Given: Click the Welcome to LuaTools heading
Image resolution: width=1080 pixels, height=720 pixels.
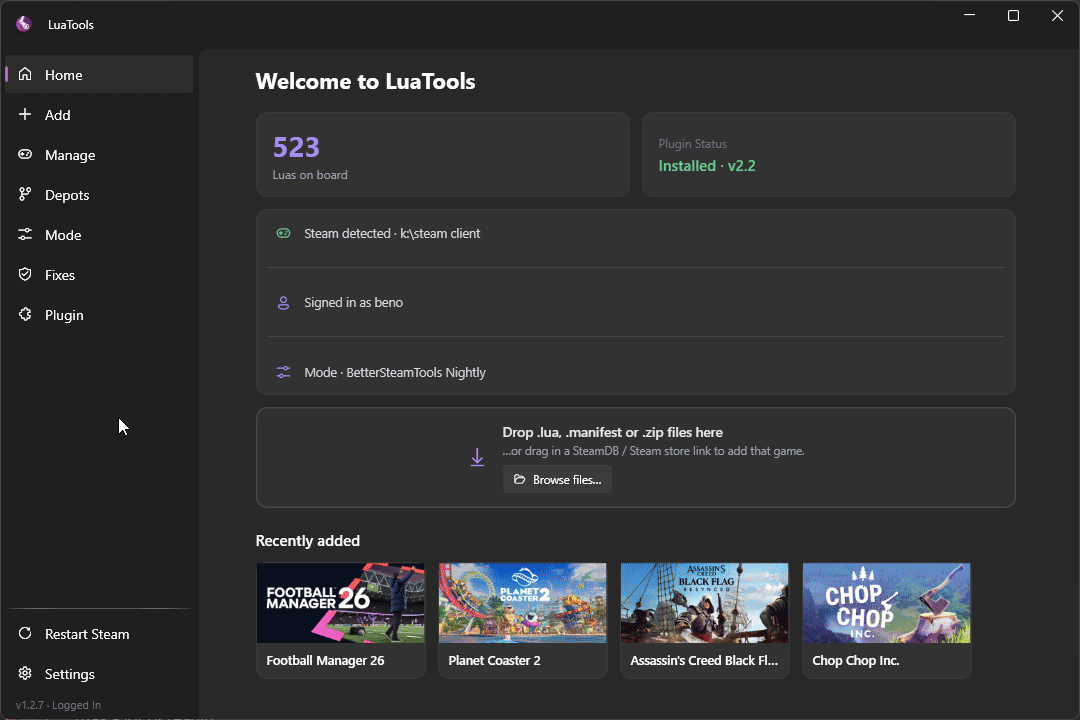Looking at the screenshot, I should (365, 81).
